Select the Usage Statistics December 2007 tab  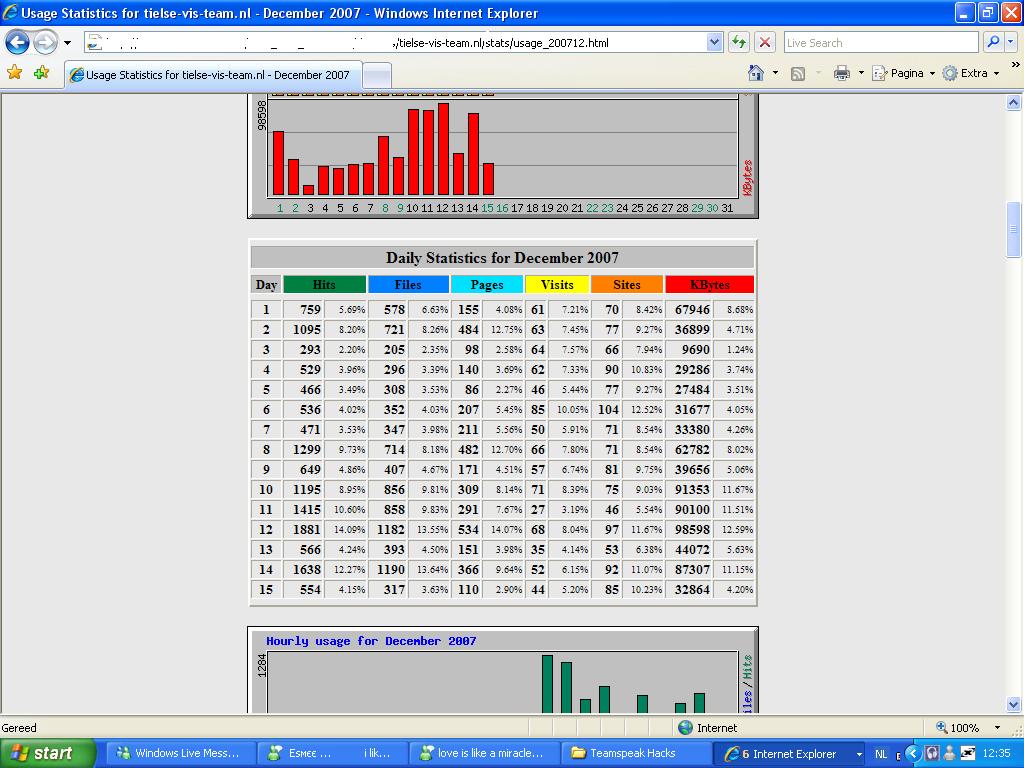pos(212,75)
